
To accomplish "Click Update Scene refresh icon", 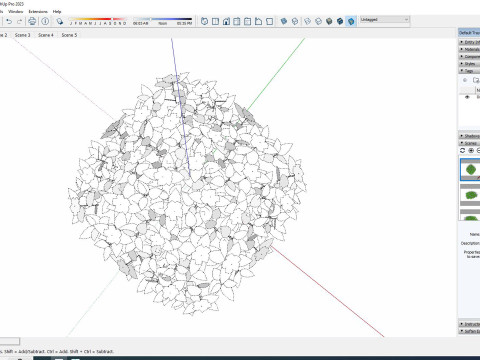I will coord(462,151).
